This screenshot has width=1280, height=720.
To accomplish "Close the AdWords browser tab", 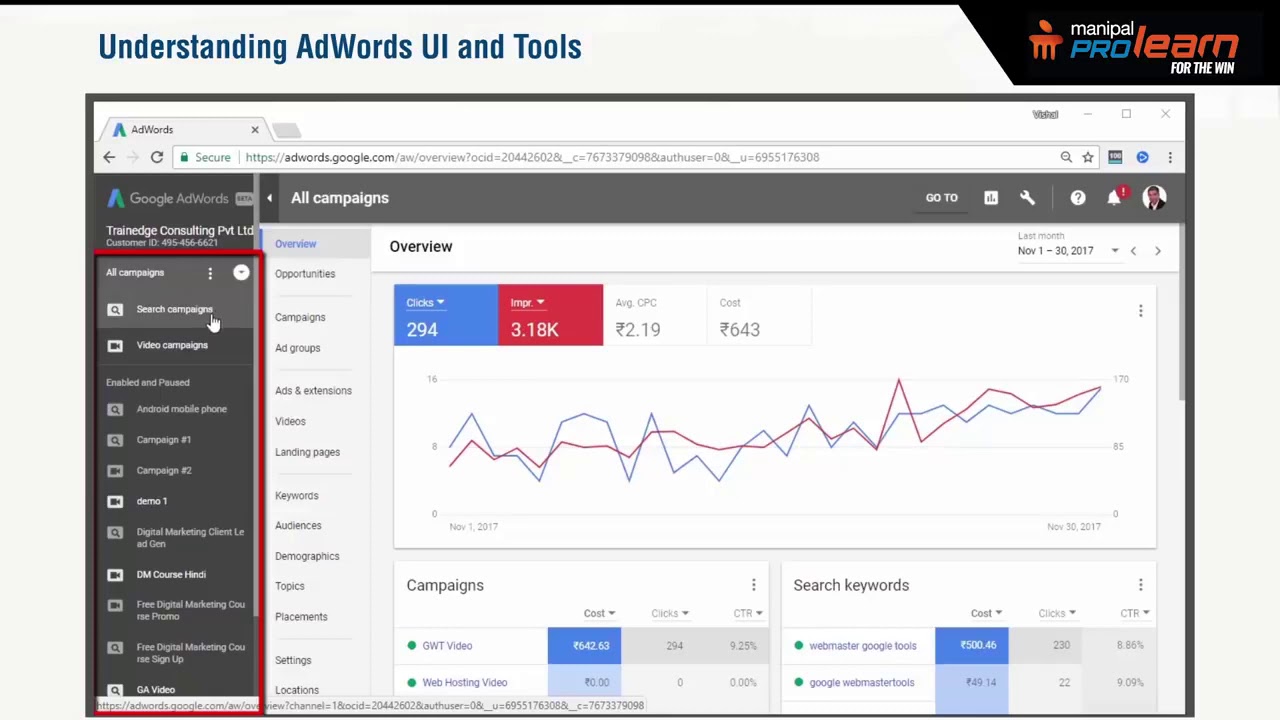I will 254,130.
